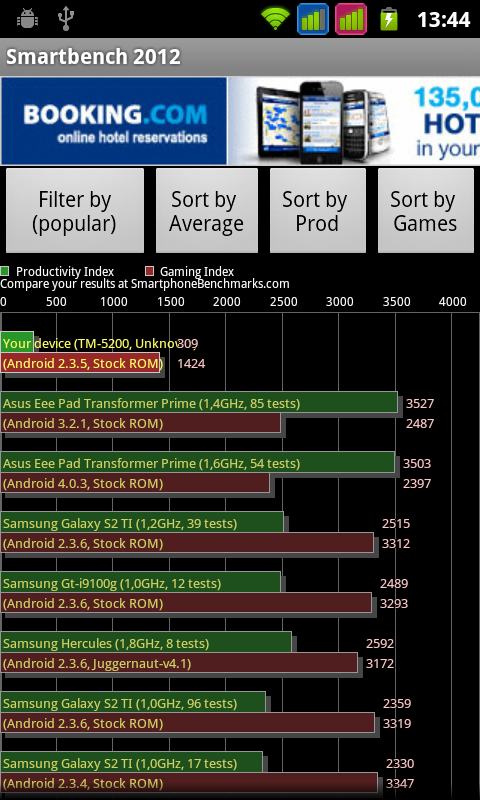Tap the Smartbench 2012 title
The width and height of the screenshot is (480, 800).
point(93,57)
